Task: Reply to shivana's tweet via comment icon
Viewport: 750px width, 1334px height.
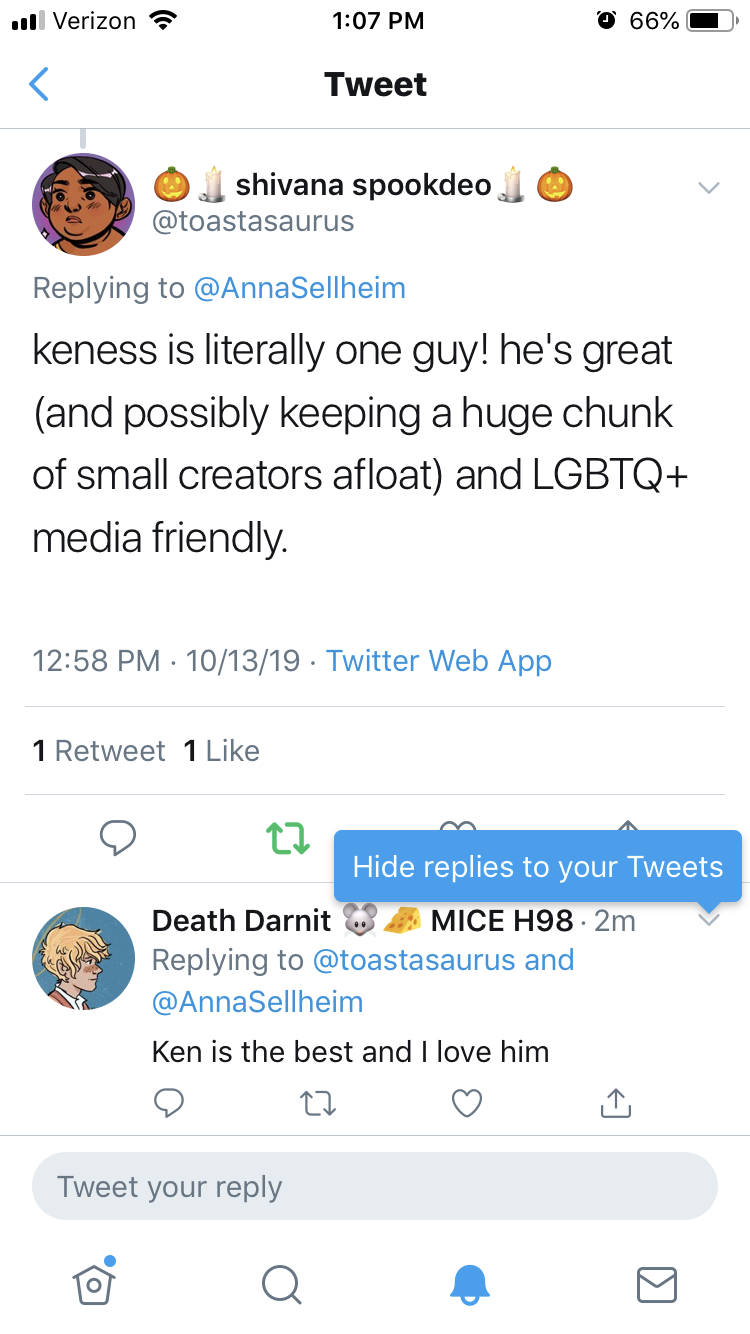Action: [117, 838]
